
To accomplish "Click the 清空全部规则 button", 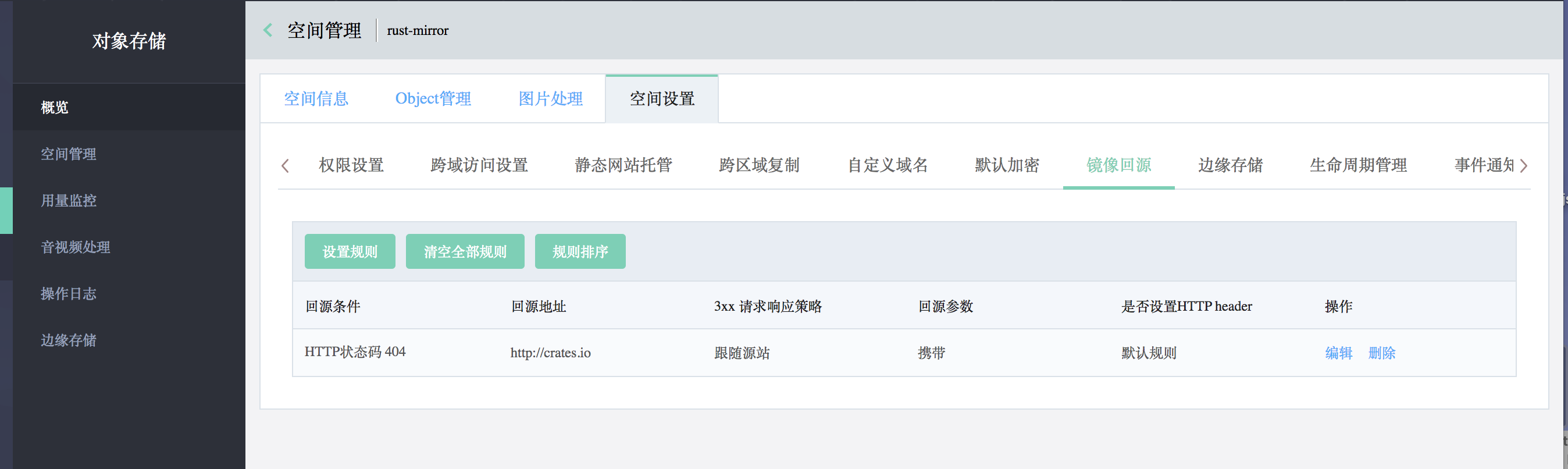I will (x=465, y=251).
